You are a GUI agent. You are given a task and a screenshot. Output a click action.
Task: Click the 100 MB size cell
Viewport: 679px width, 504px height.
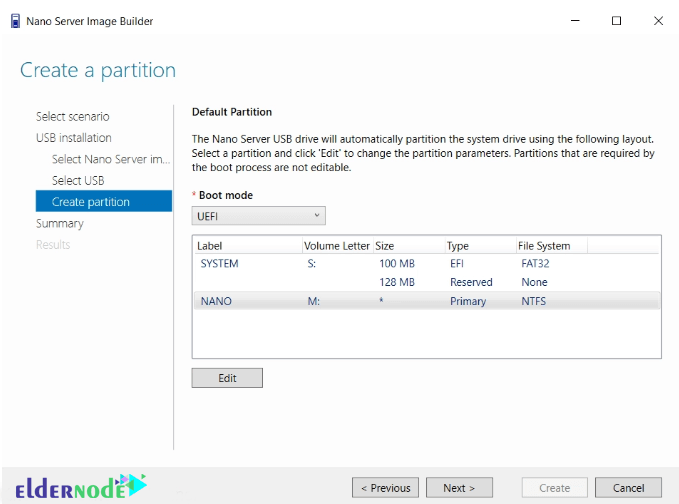point(397,263)
